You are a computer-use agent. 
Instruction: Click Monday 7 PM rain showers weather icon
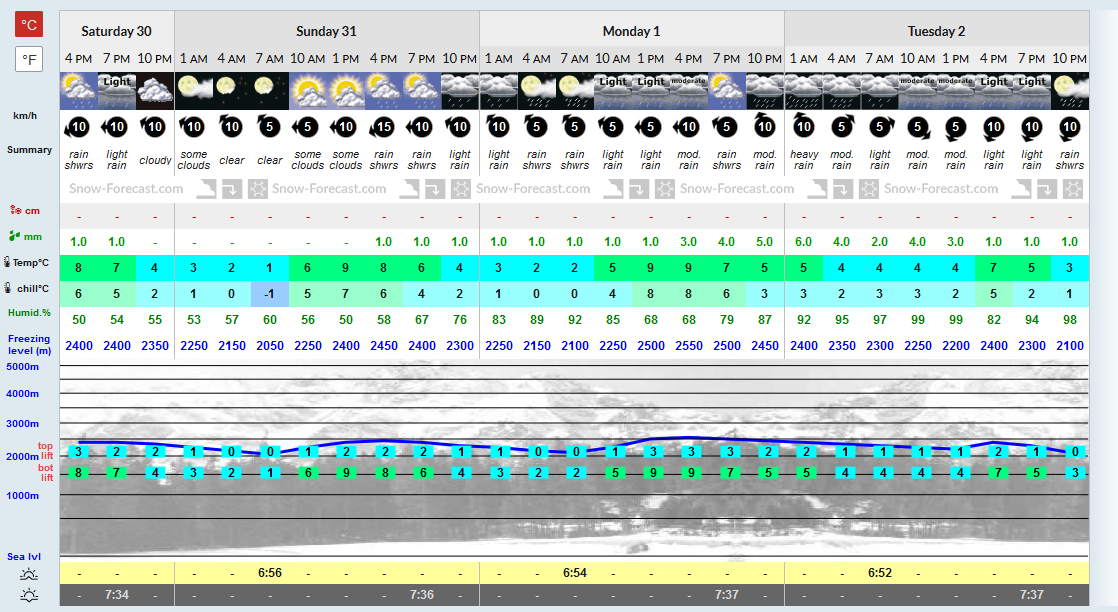coord(727,91)
